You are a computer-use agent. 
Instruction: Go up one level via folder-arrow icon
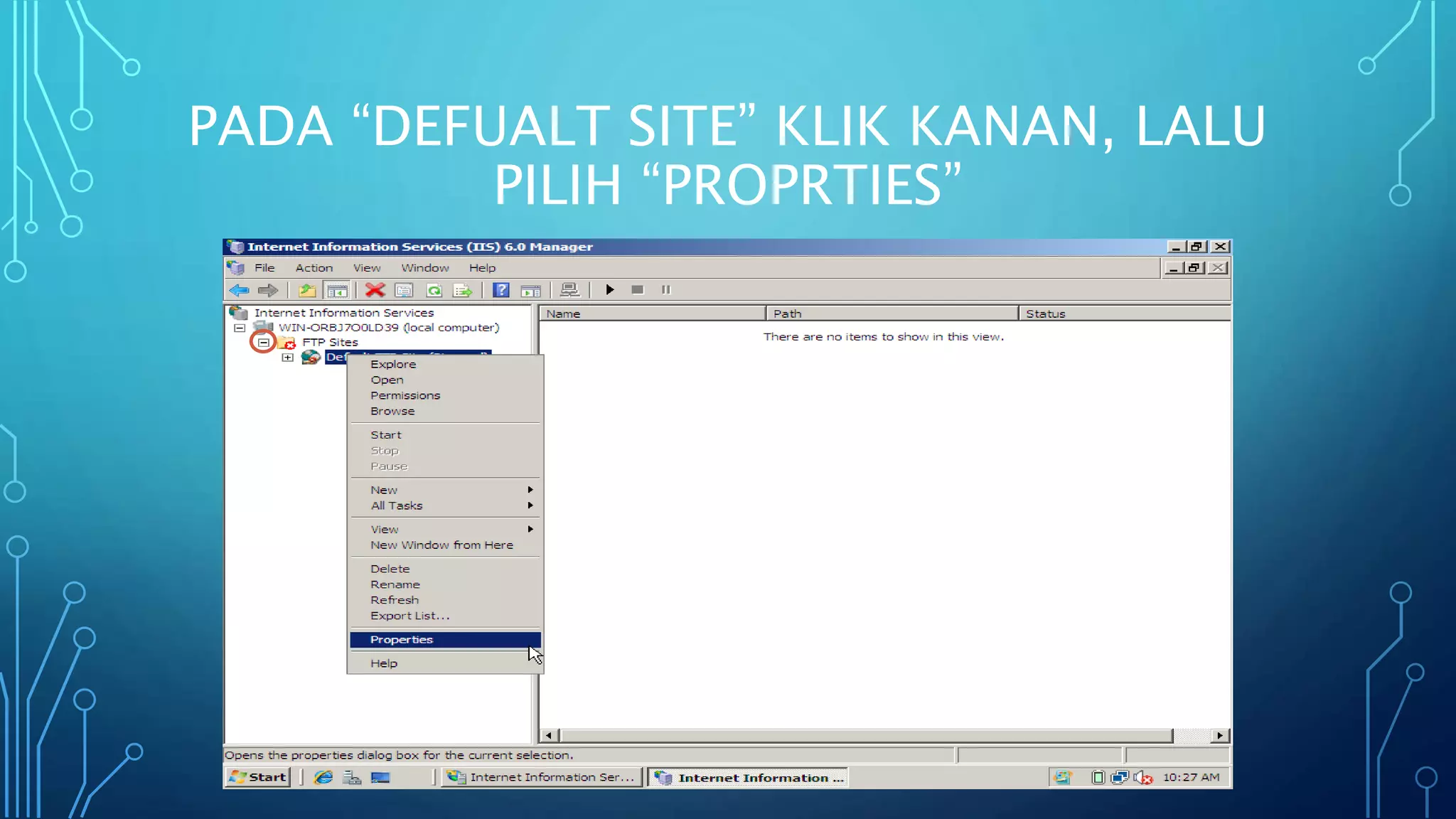point(307,290)
